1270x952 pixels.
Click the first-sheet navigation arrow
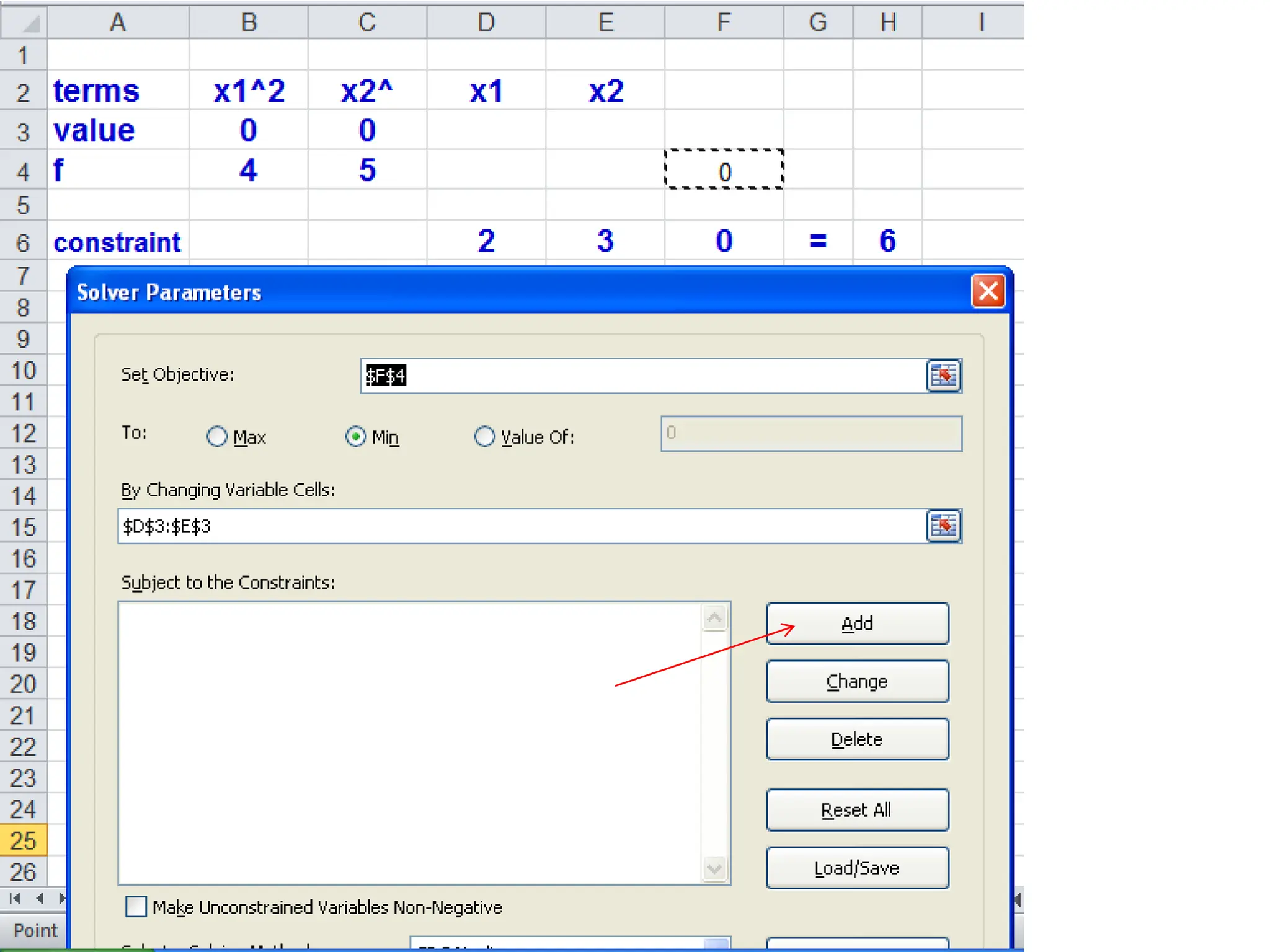[x=15, y=898]
